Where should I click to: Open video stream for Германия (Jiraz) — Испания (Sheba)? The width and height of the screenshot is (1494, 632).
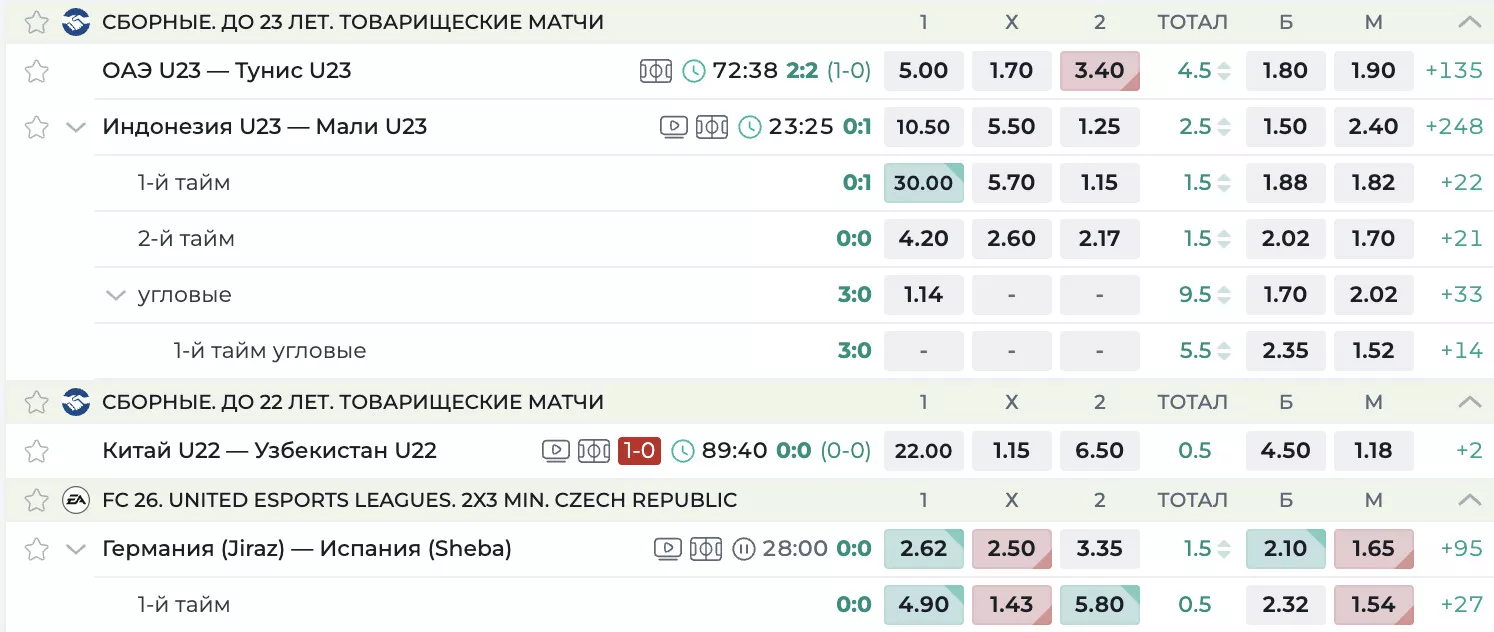(x=668, y=549)
